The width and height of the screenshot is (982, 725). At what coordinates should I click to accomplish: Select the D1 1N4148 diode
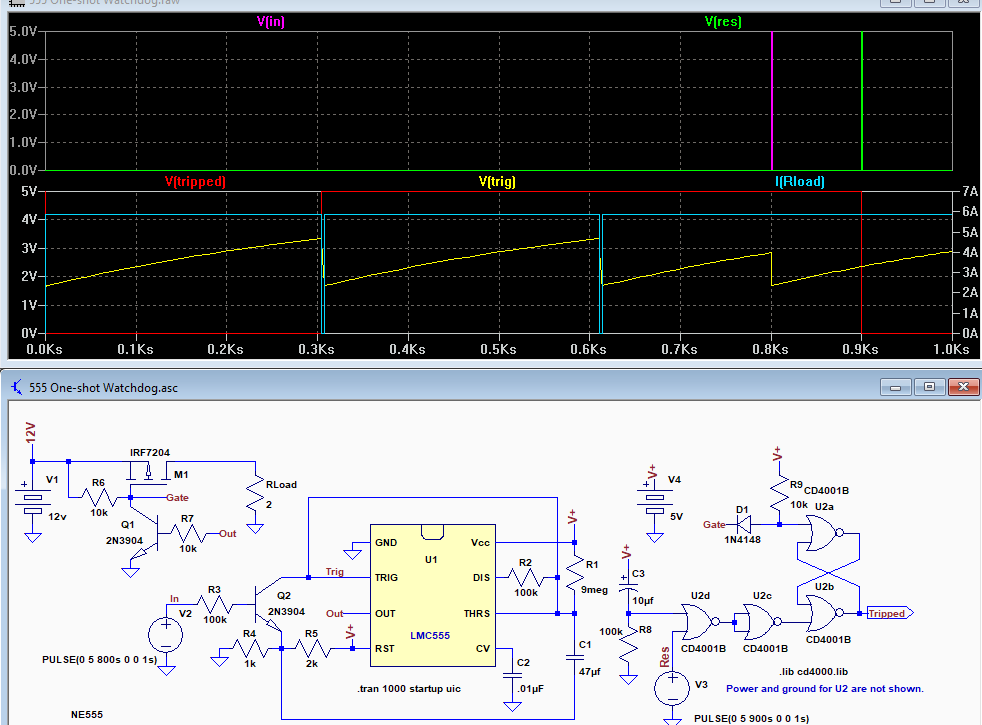tap(743, 524)
